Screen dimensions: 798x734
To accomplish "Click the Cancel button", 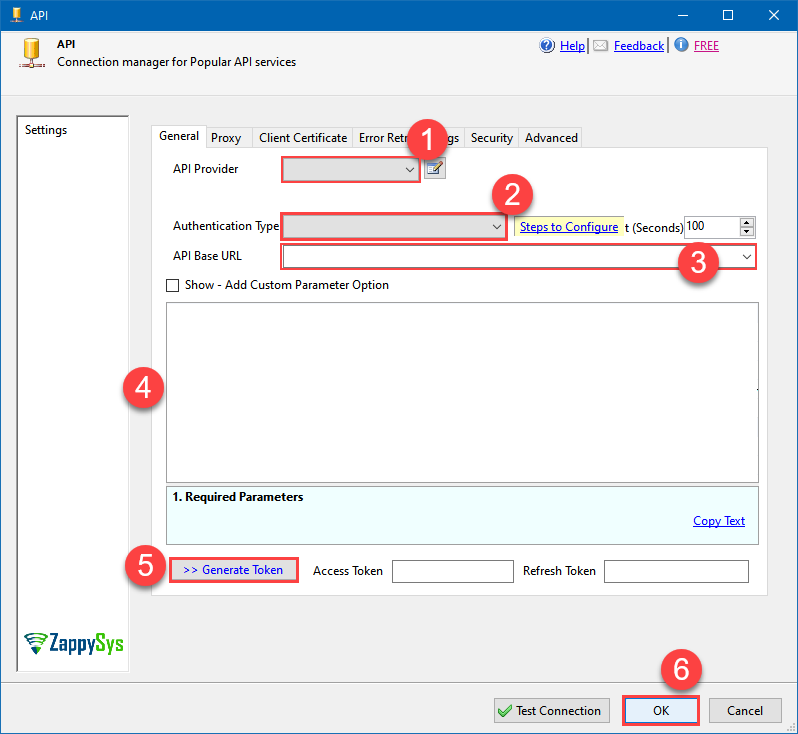I will [x=745, y=711].
